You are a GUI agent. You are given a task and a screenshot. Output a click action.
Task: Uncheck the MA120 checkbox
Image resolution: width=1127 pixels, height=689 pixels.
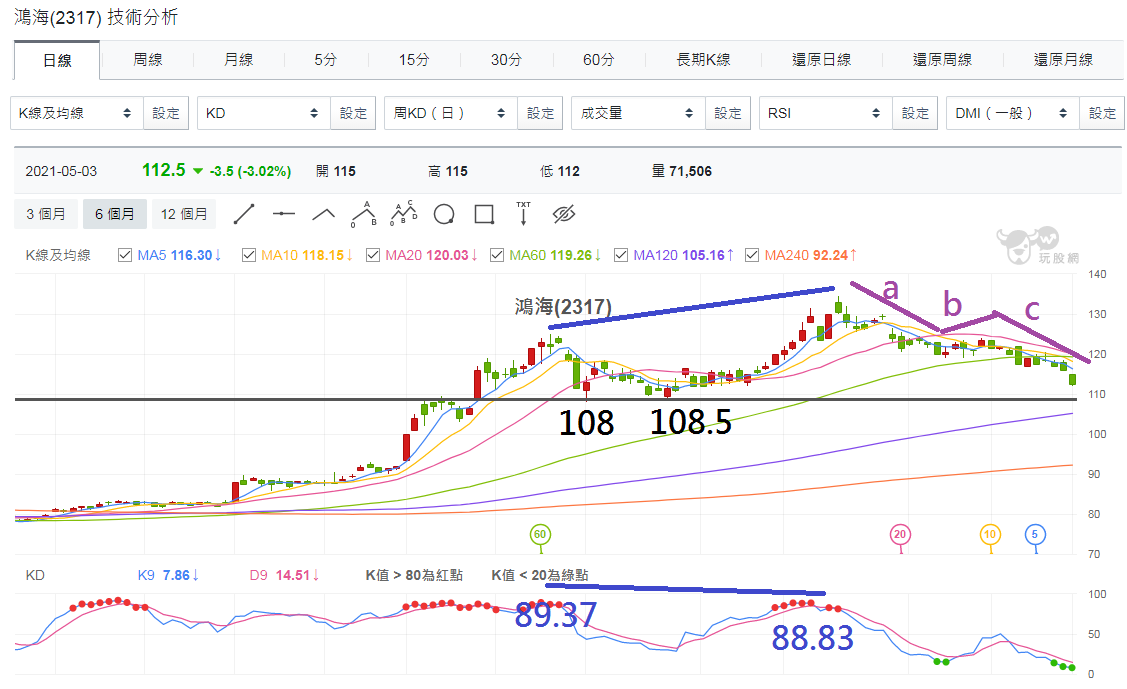pyautogui.click(x=621, y=255)
